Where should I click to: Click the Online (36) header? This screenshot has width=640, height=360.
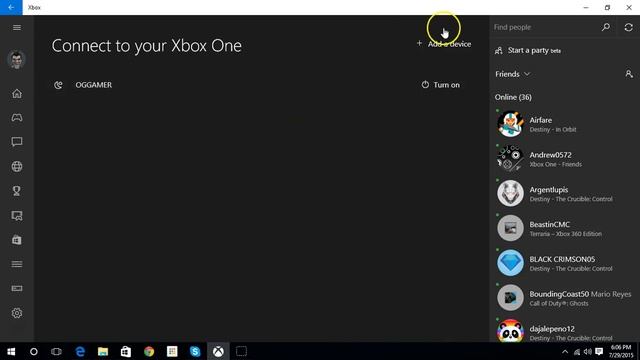(x=513, y=97)
